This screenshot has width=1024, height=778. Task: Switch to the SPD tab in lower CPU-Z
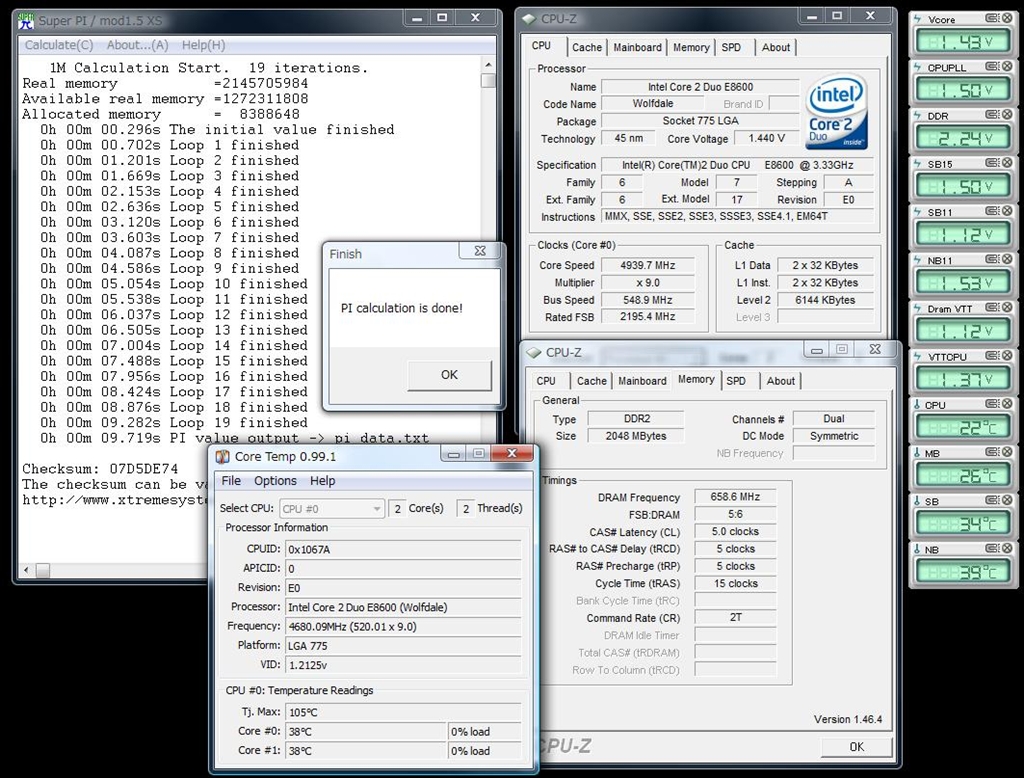tap(736, 381)
